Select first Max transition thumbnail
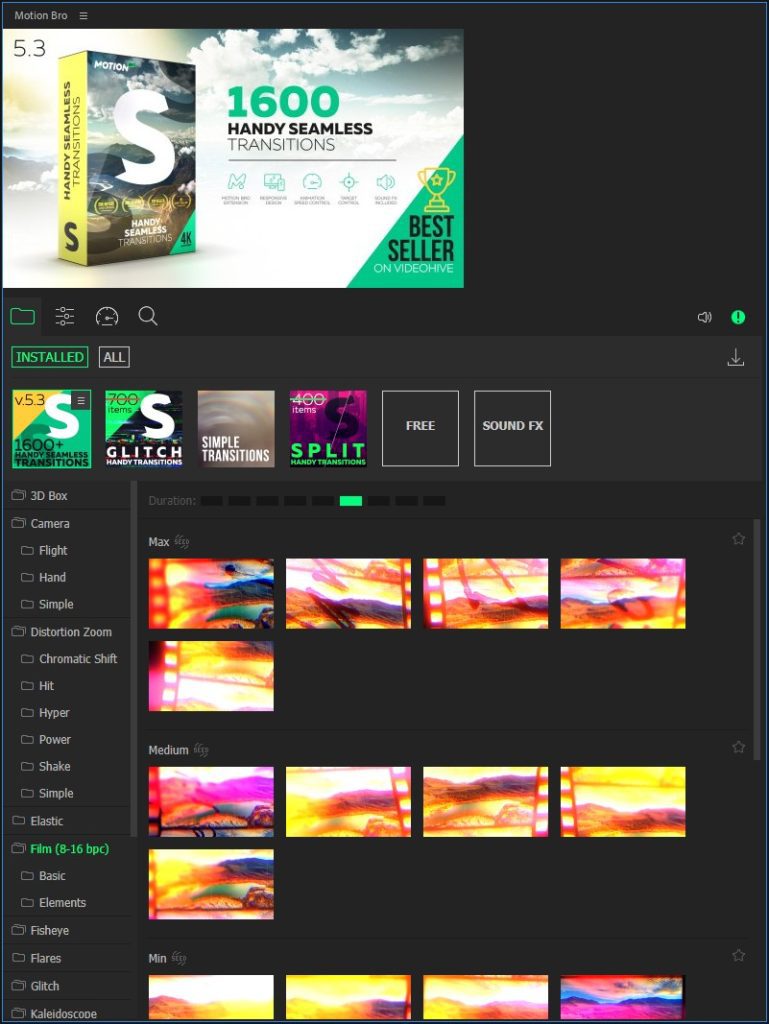 click(211, 594)
